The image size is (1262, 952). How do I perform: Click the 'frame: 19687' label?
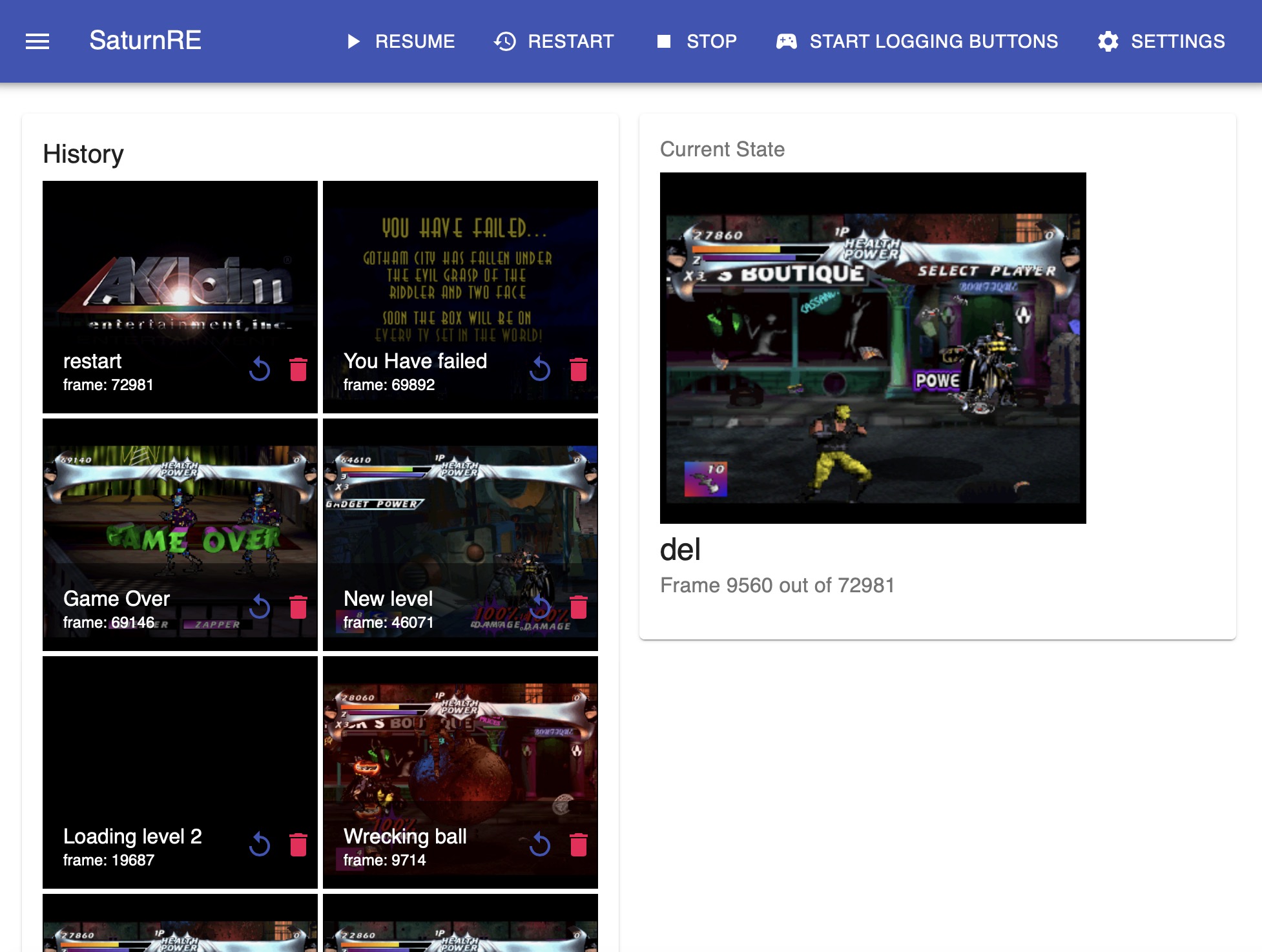click(x=109, y=860)
